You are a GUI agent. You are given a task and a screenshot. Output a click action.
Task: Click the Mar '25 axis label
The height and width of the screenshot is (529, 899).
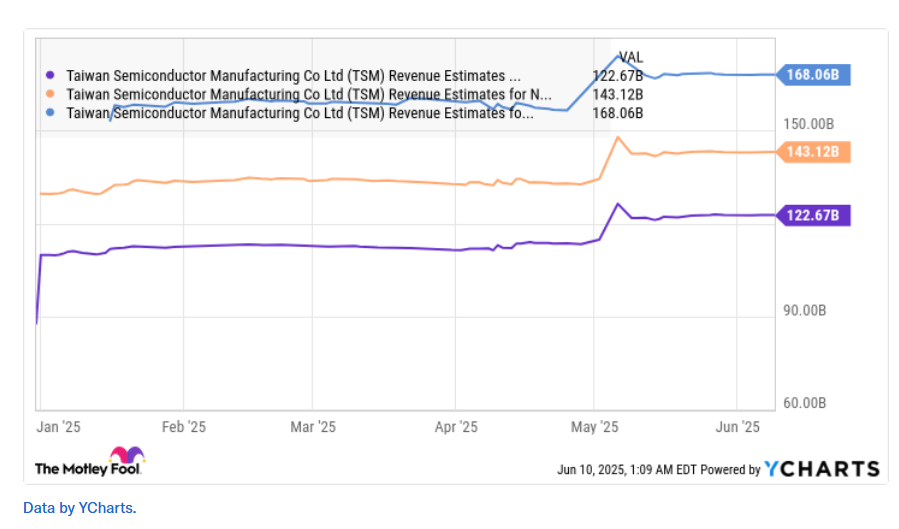pyautogui.click(x=313, y=427)
